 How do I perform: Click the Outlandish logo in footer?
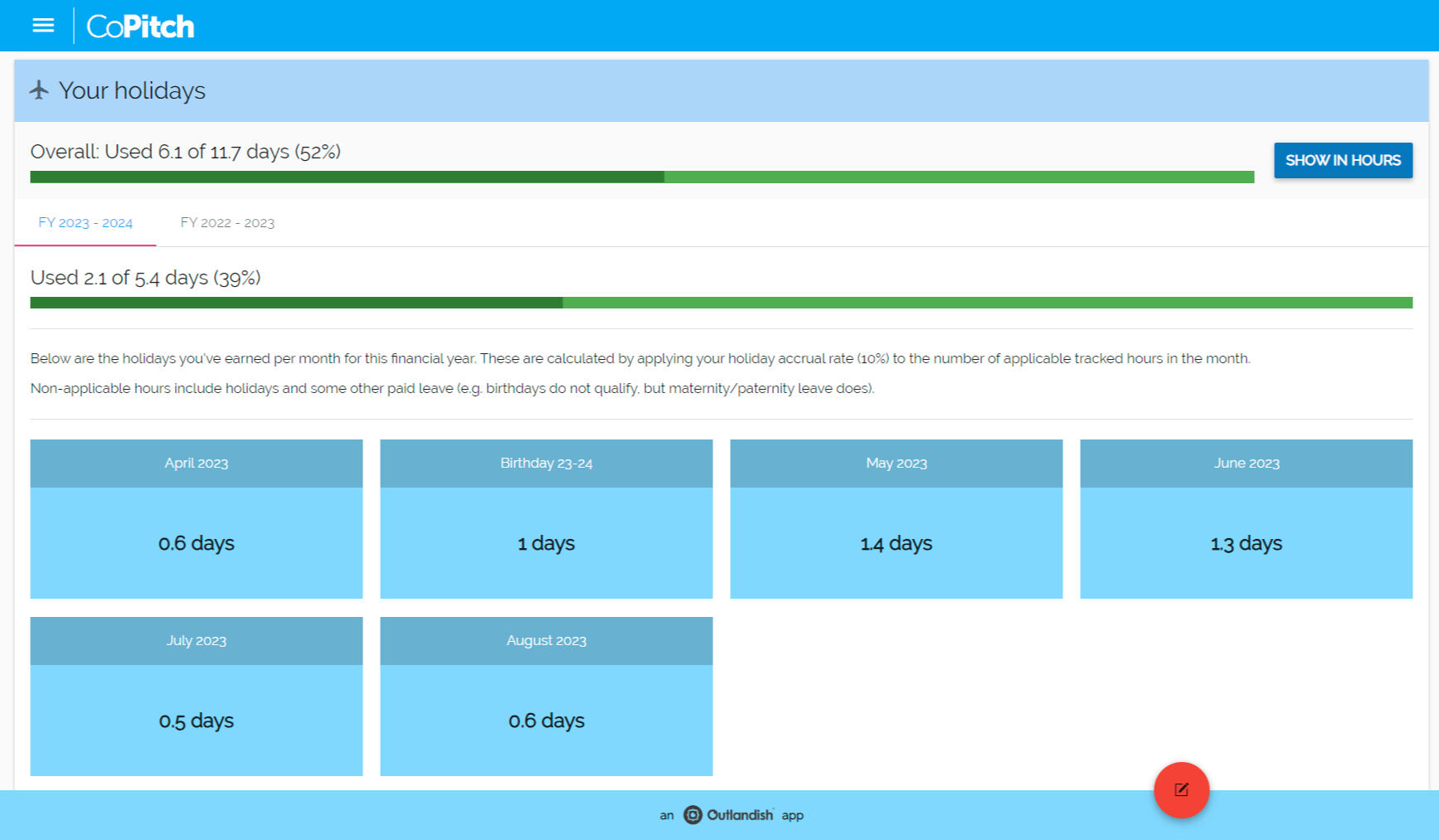pyautogui.click(x=693, y=815)
